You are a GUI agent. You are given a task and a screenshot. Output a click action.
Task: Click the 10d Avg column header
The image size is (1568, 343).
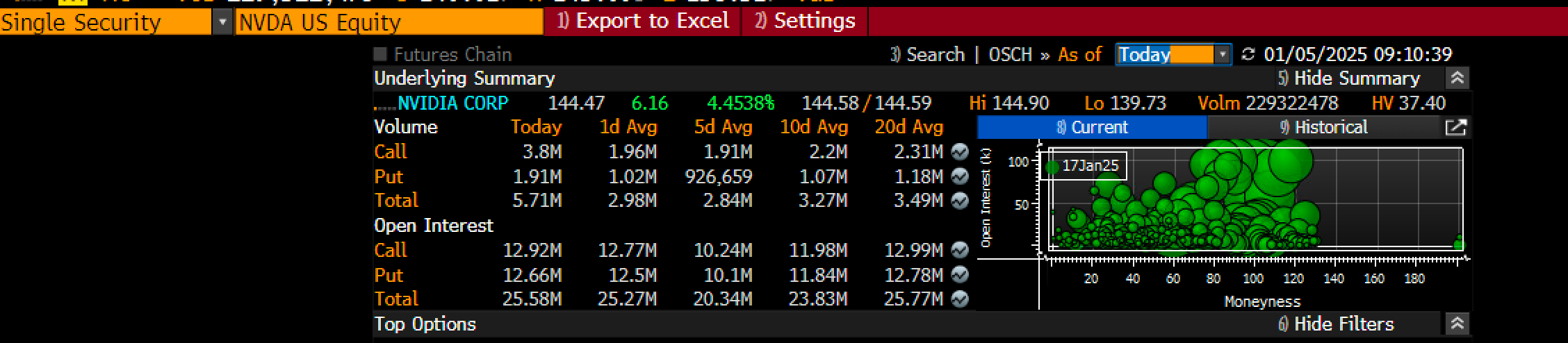point(814,127)
